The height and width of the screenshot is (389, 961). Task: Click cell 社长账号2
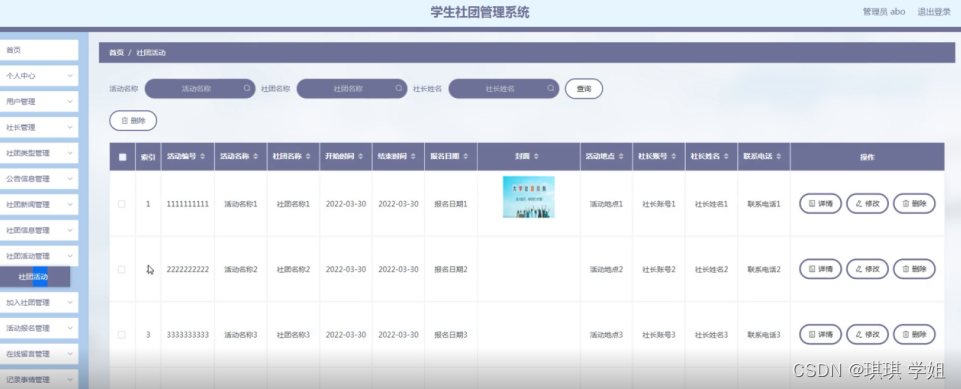pyautogui.click(x=659, y=270)
